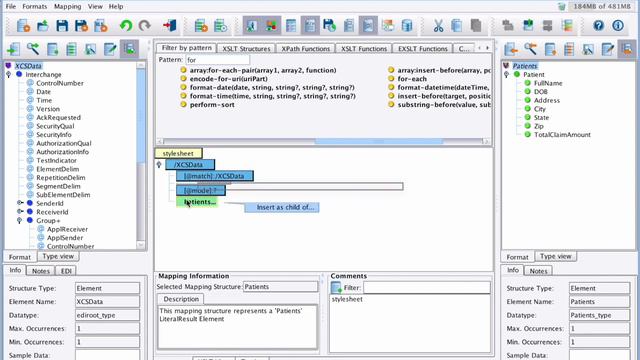Click the save floppy disk icon

[x=62, y=26]
